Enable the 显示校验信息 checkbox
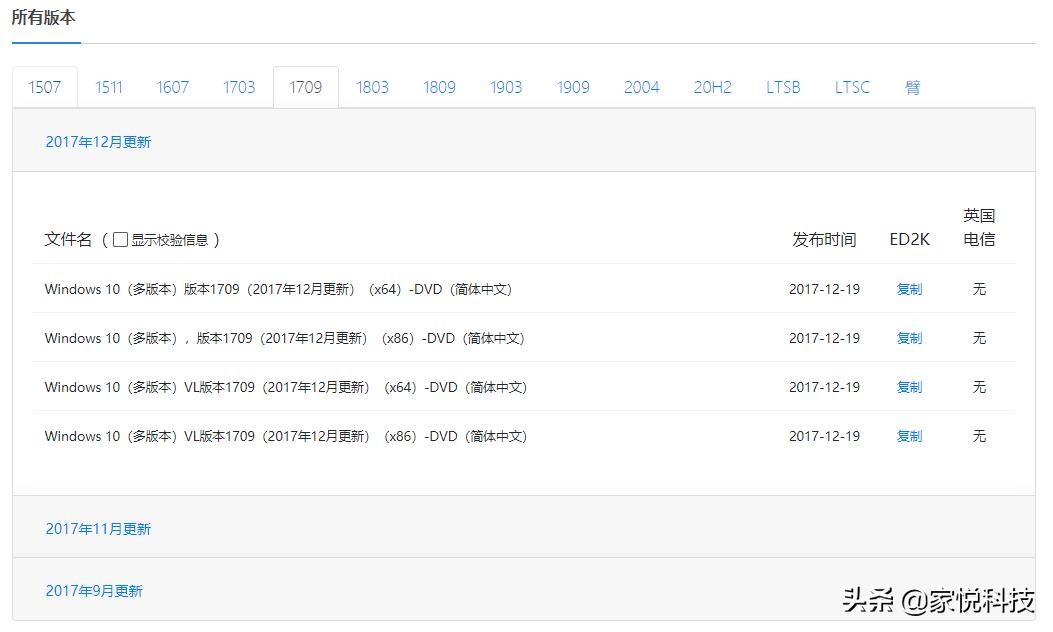 click(120, 240)
